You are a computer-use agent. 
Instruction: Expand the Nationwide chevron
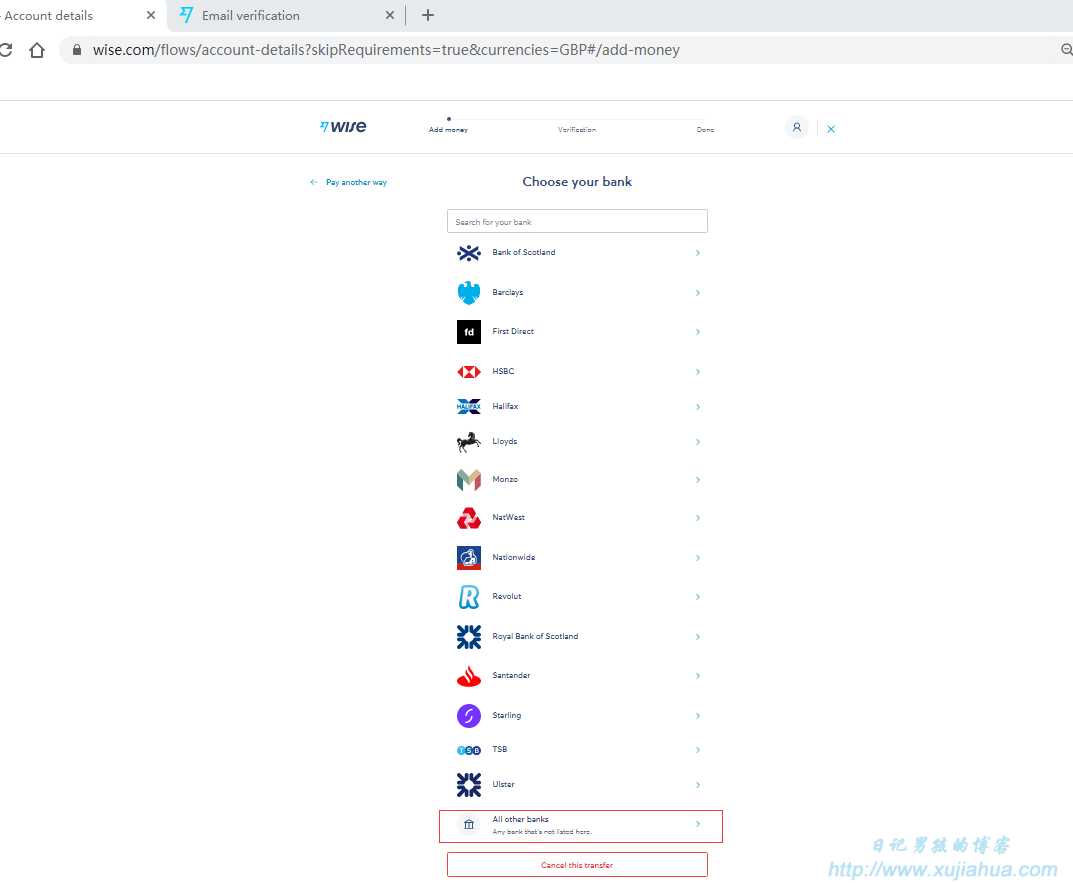coord(698,558)
